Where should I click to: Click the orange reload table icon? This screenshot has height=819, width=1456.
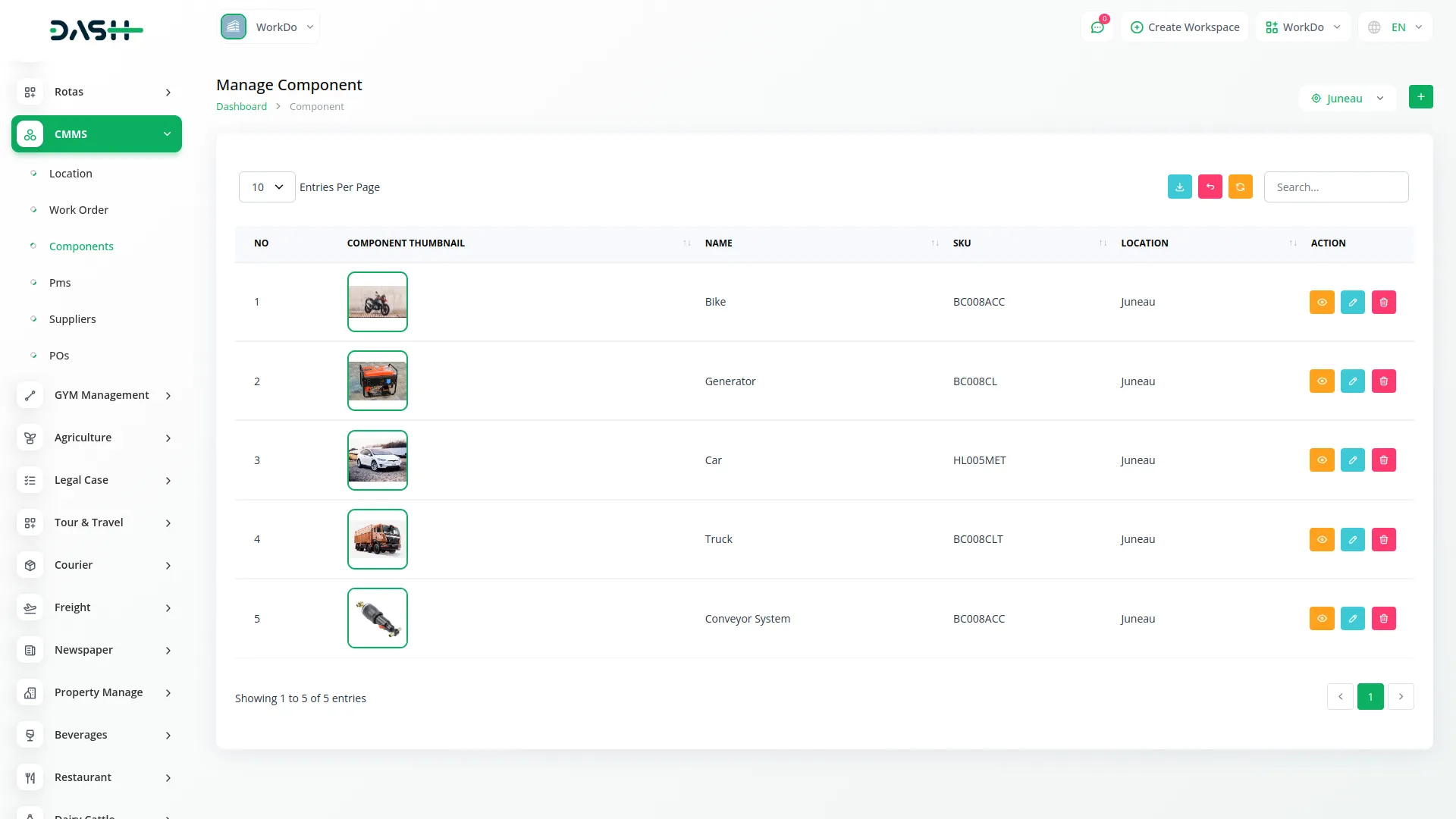(x=1240, y=187)
